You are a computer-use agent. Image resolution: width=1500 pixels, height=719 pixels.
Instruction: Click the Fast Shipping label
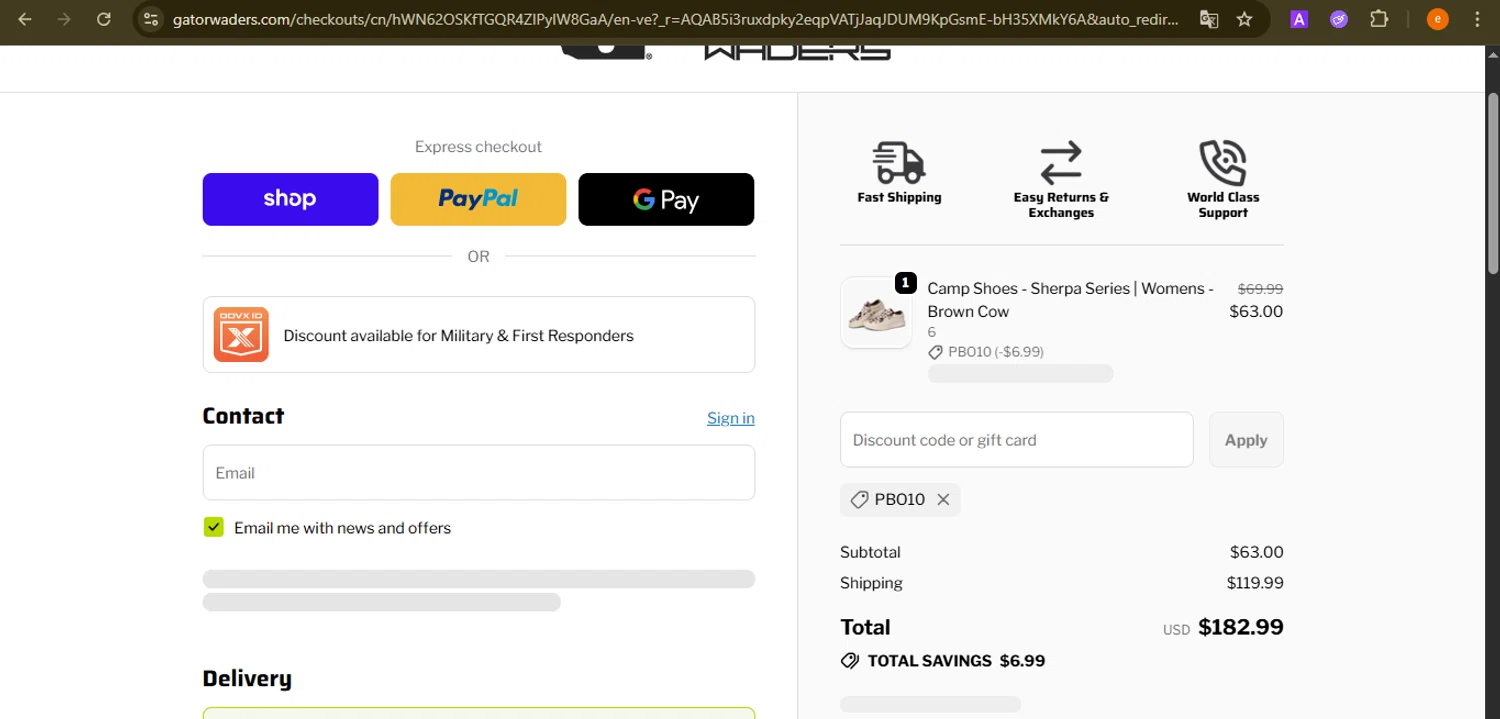[899, 197]
